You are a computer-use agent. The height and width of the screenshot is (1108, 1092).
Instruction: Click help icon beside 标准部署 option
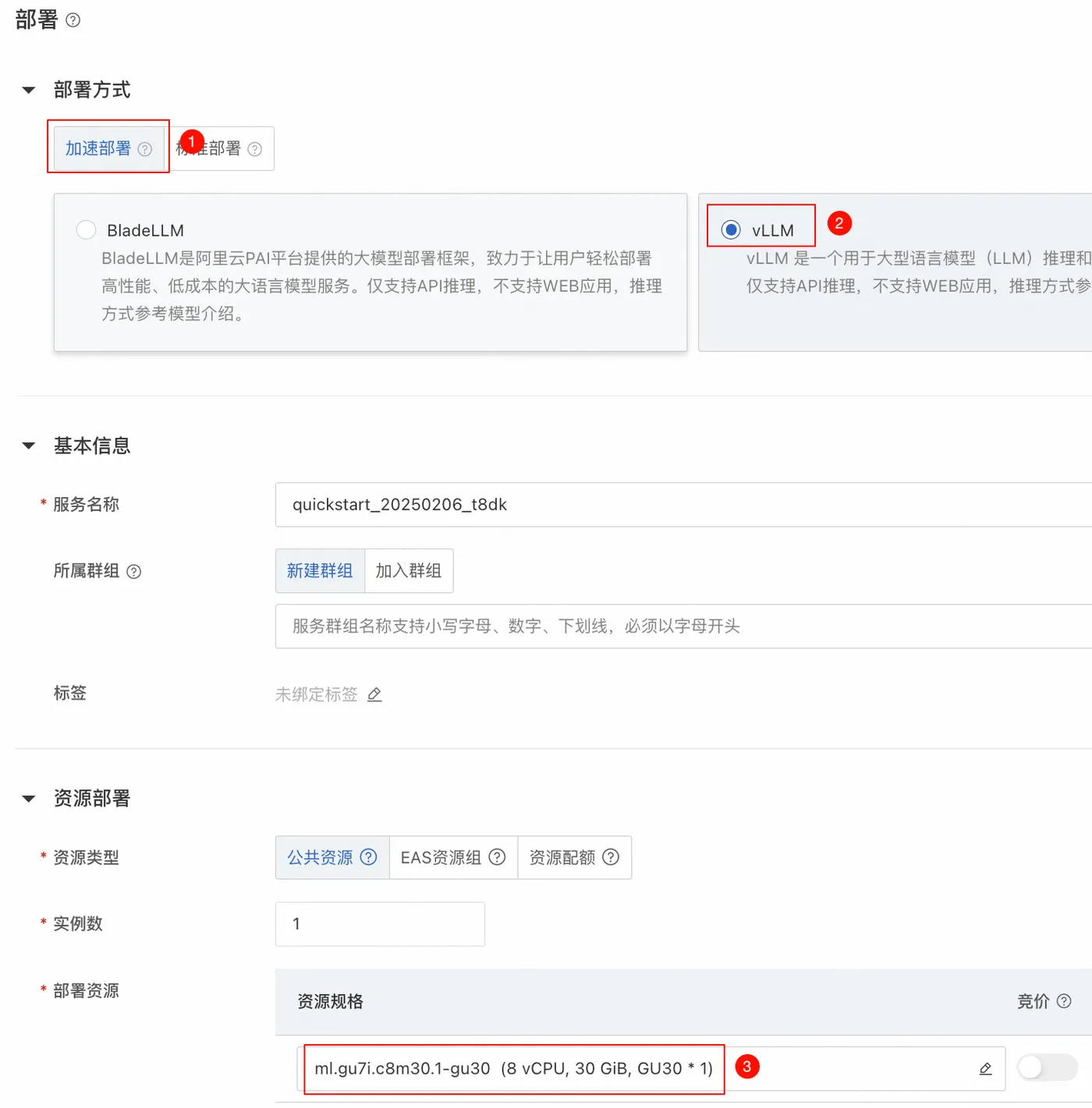point(255,149)
